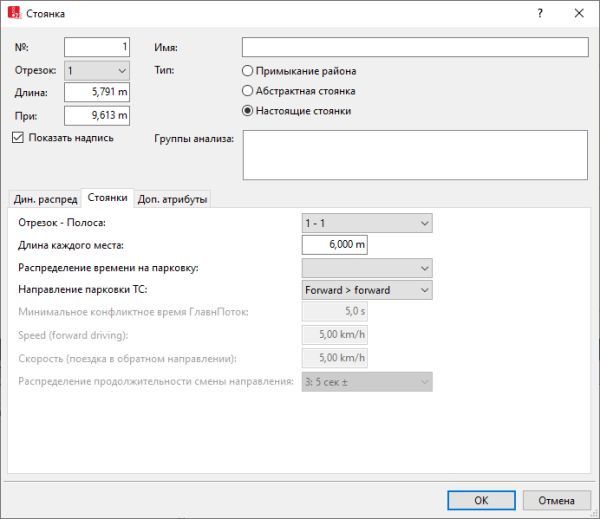Viewport: 600px width, 519px height.
Task: Select Примыкание района radio option
Action: pos(248,71)
